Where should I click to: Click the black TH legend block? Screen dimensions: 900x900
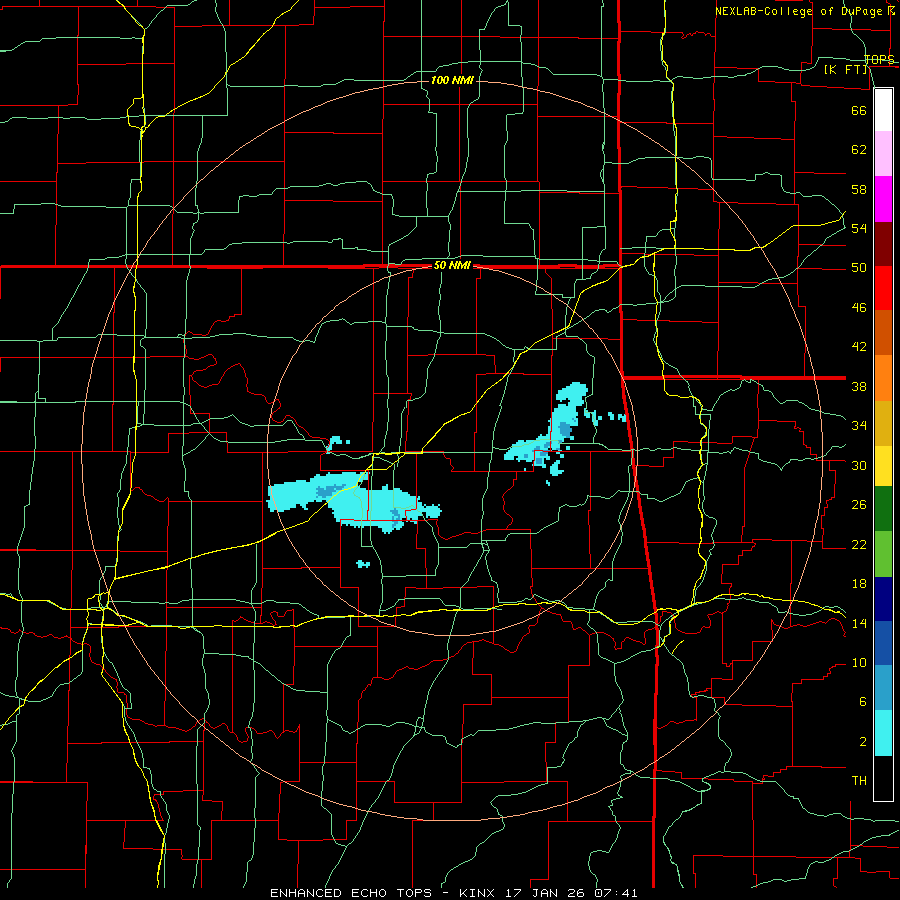[x=883, y=778]
